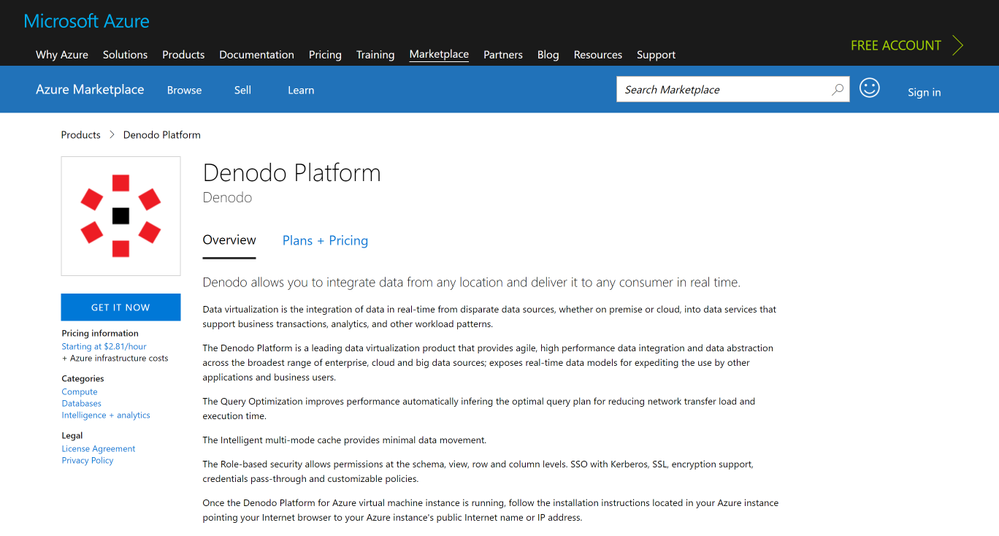Go to Products in the breadcrumb
The height and width of the screenshot is (536, 999).
pyautogui.click(x=81, y=134)
